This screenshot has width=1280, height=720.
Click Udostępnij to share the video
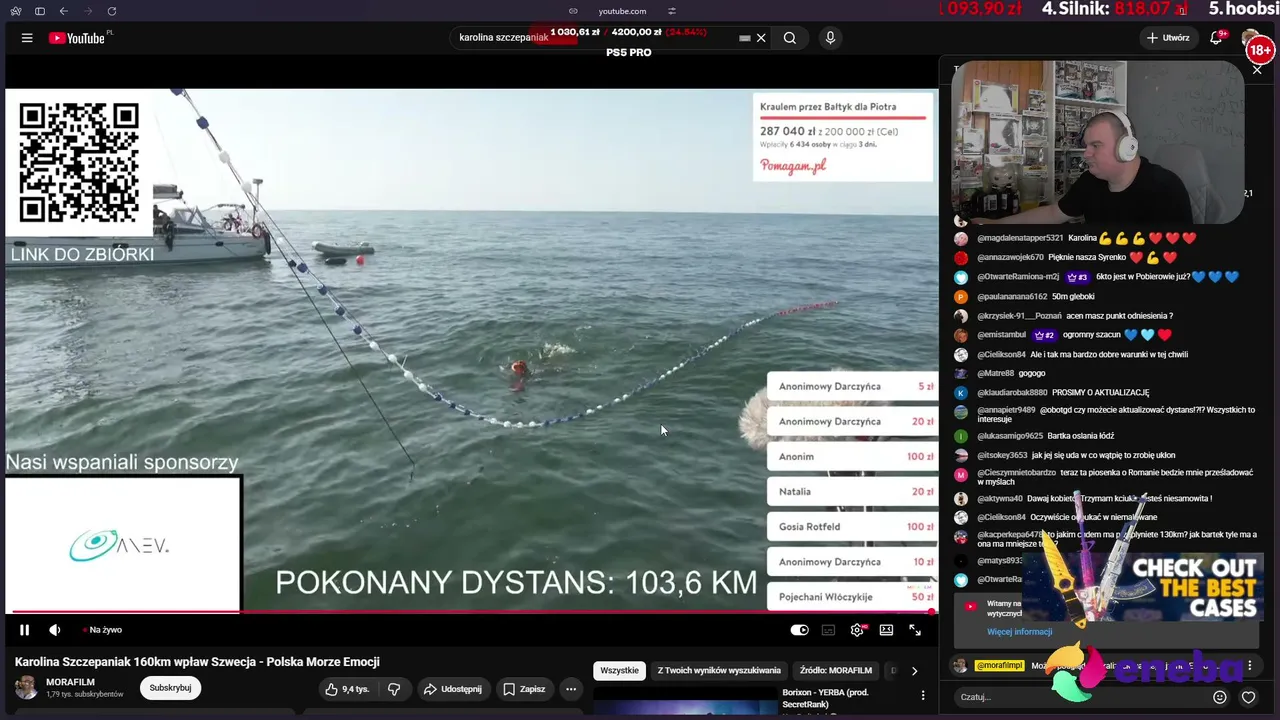coord(453,689)
